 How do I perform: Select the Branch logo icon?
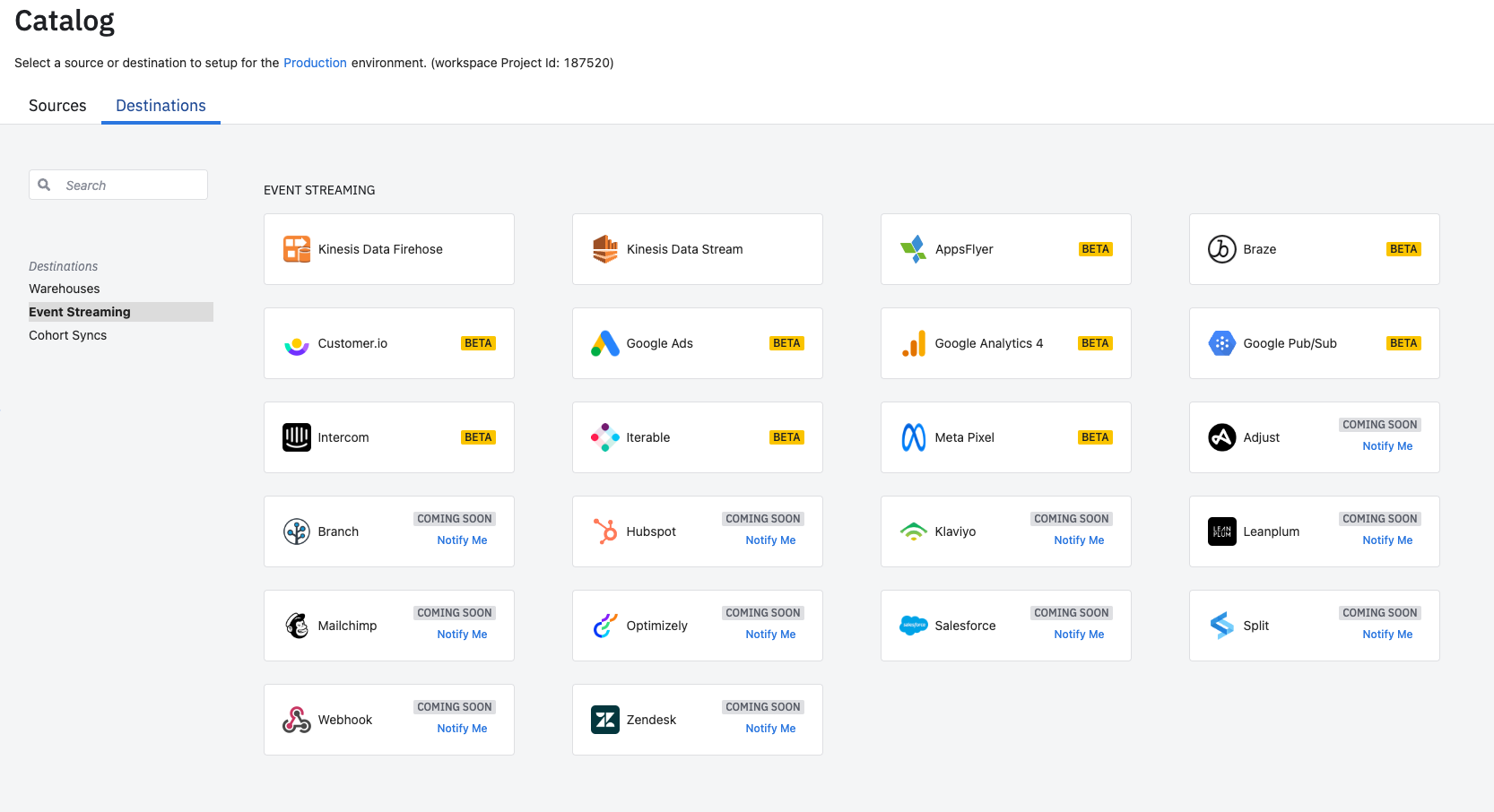tap(297, 531)
